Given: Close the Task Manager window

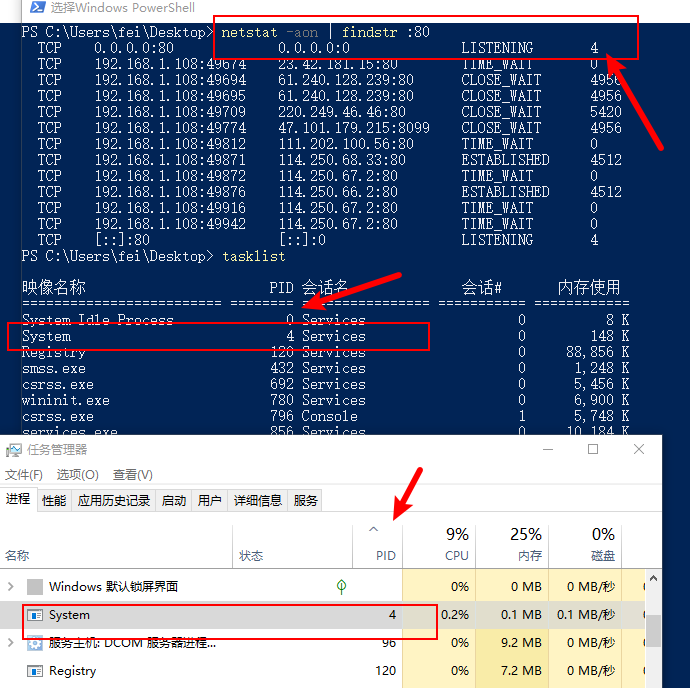Looking at the screenshot, I should [639, 449].
